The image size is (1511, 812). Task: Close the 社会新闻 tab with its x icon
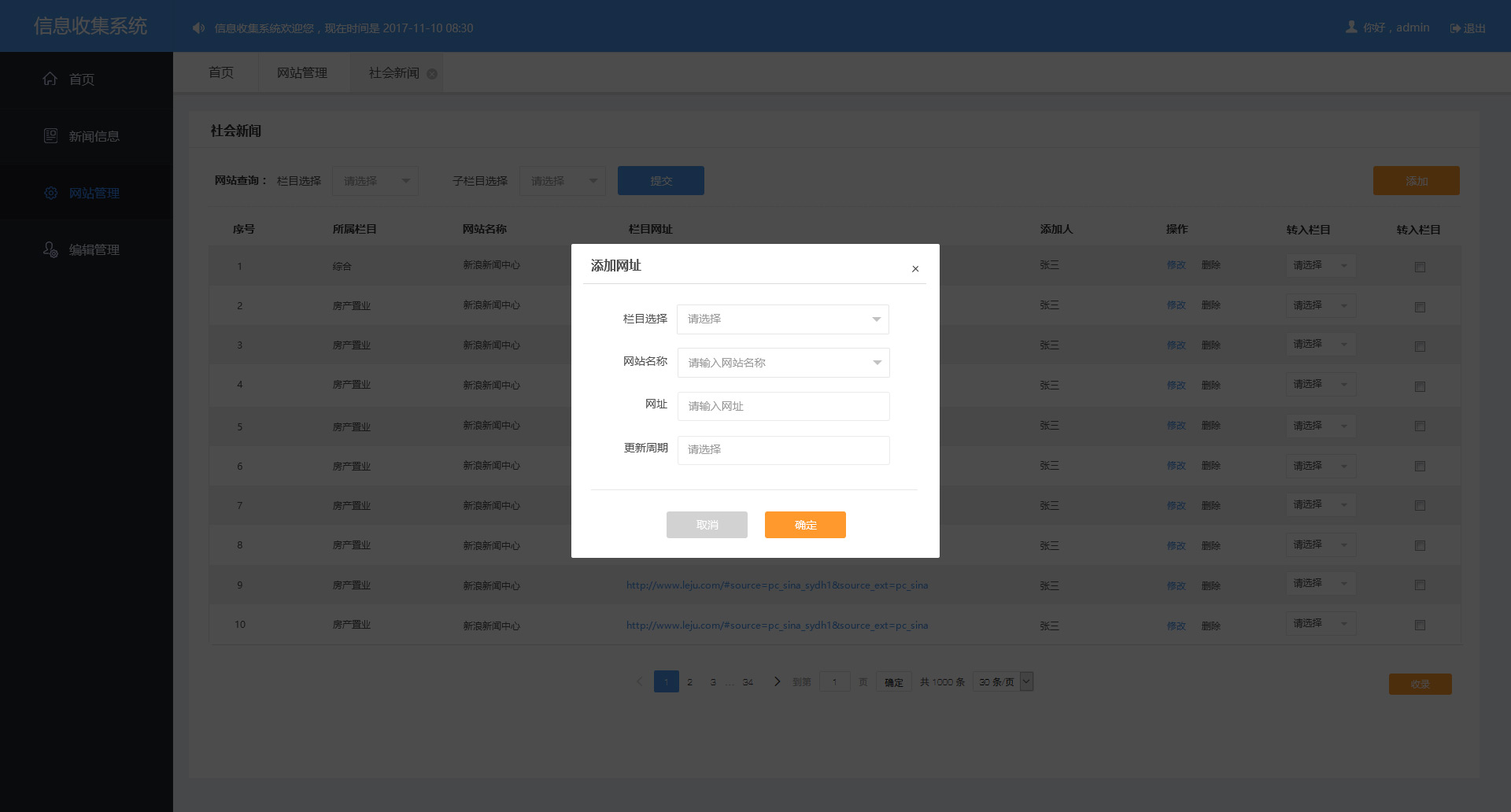432,74
